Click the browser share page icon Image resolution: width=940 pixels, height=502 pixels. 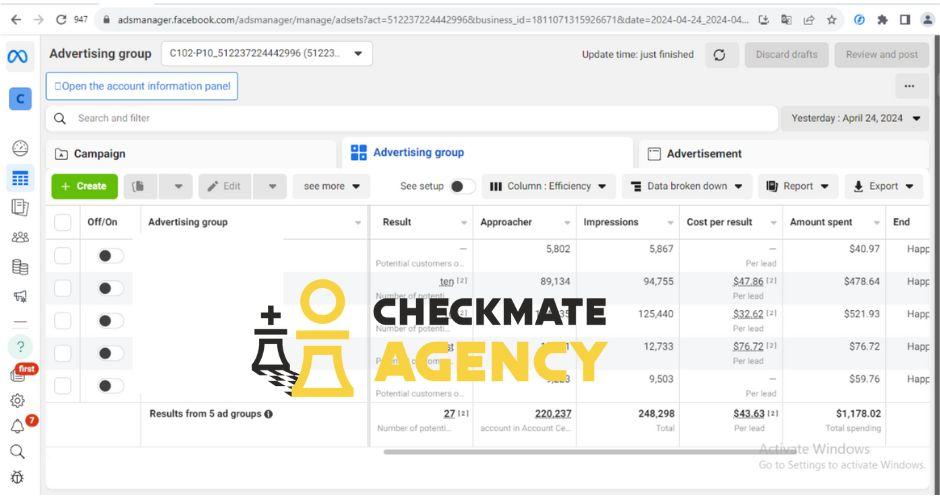[x=809, y=20]
